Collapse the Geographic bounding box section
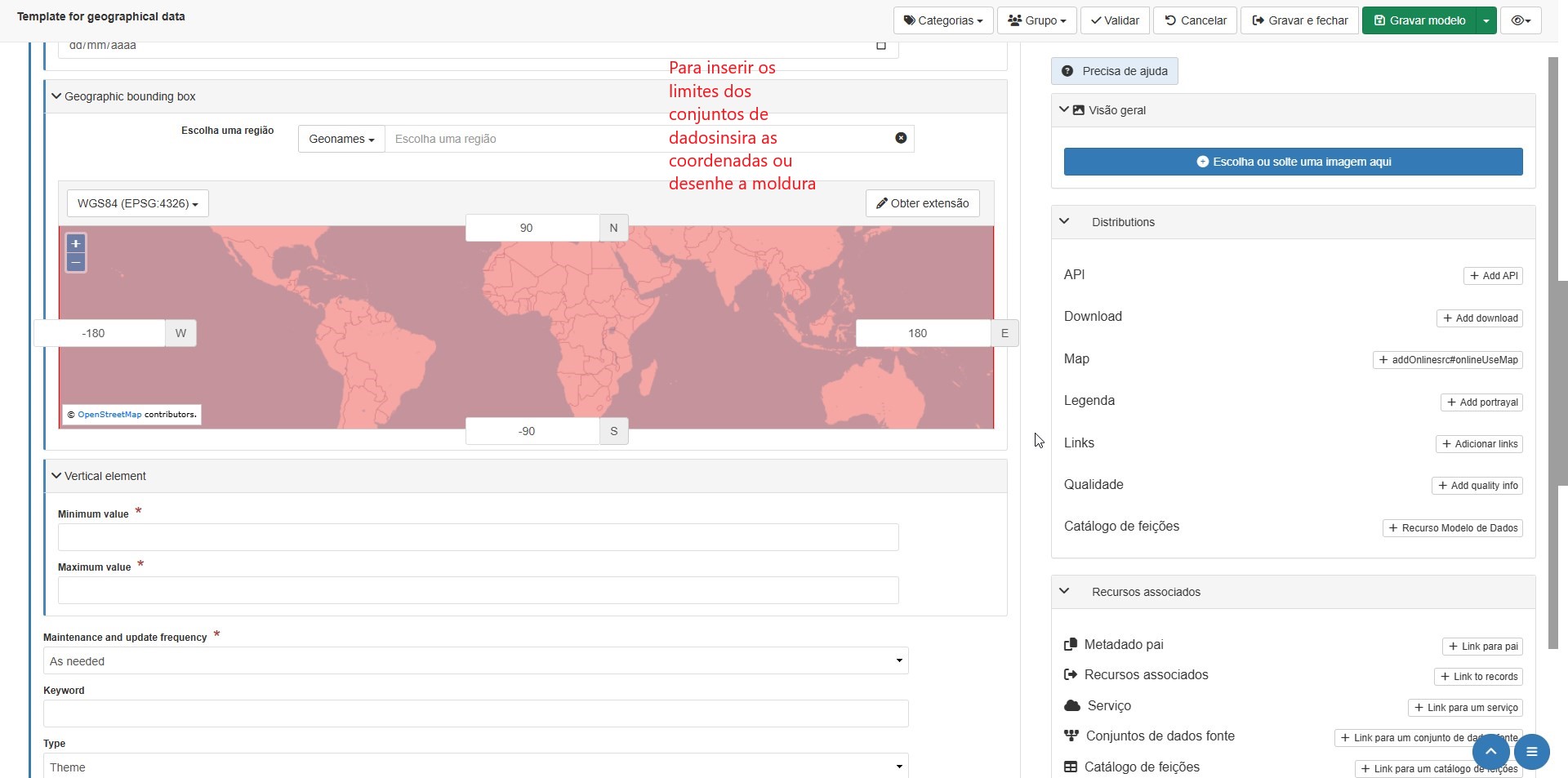Image resolution: width=1568 pixels, height=778 pixels. [56, 96]
